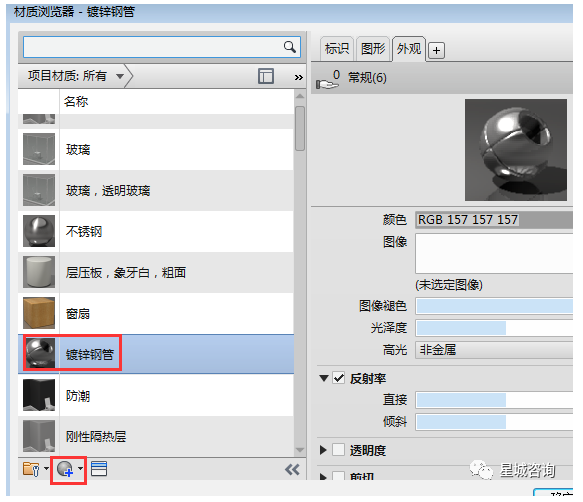Open the asset browser icon
Screen dimensions: 583x502
tap(99, 469)
